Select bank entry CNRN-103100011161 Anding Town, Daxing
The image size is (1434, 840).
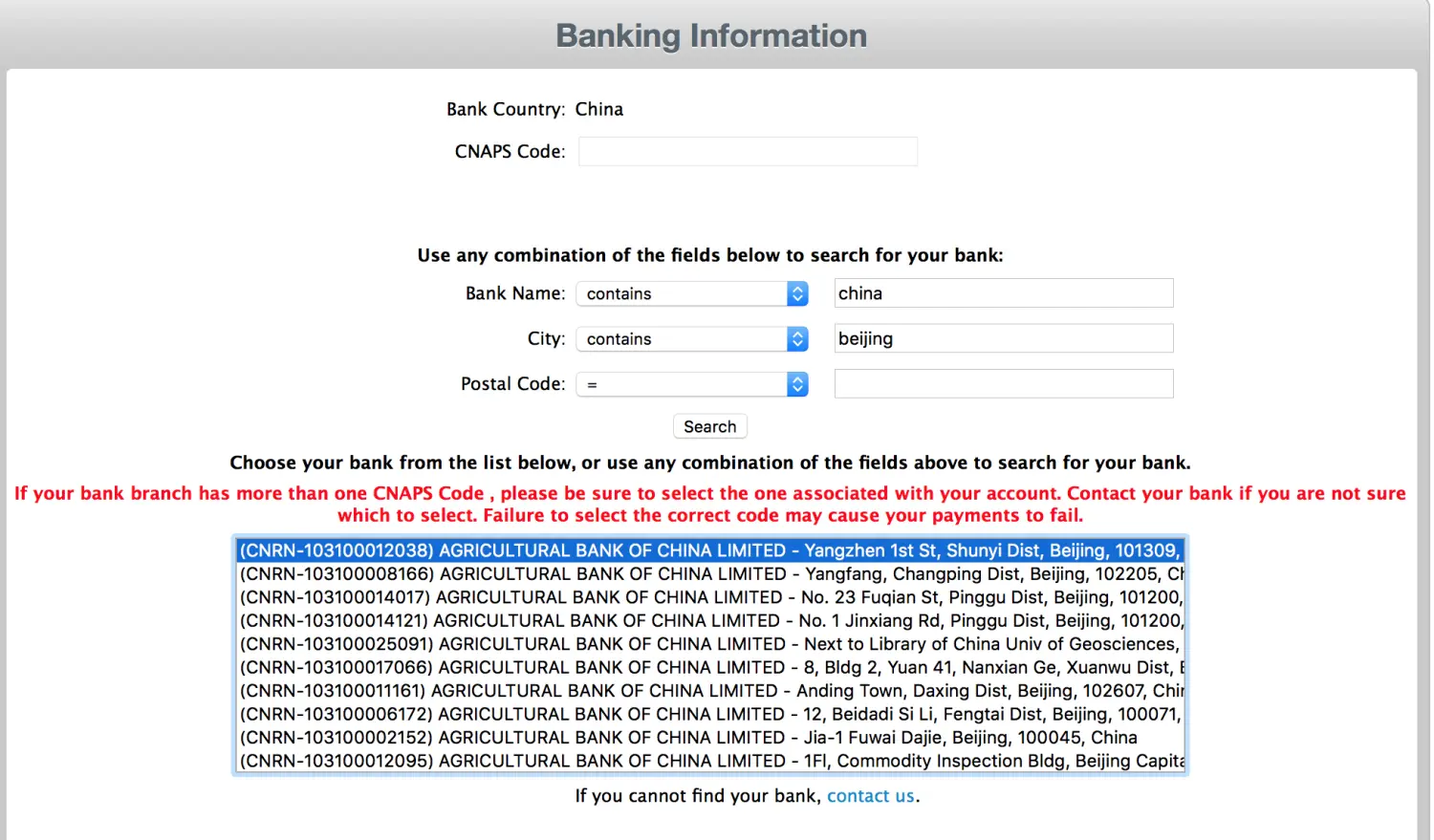pyautogui.click(x=710, y=691)
